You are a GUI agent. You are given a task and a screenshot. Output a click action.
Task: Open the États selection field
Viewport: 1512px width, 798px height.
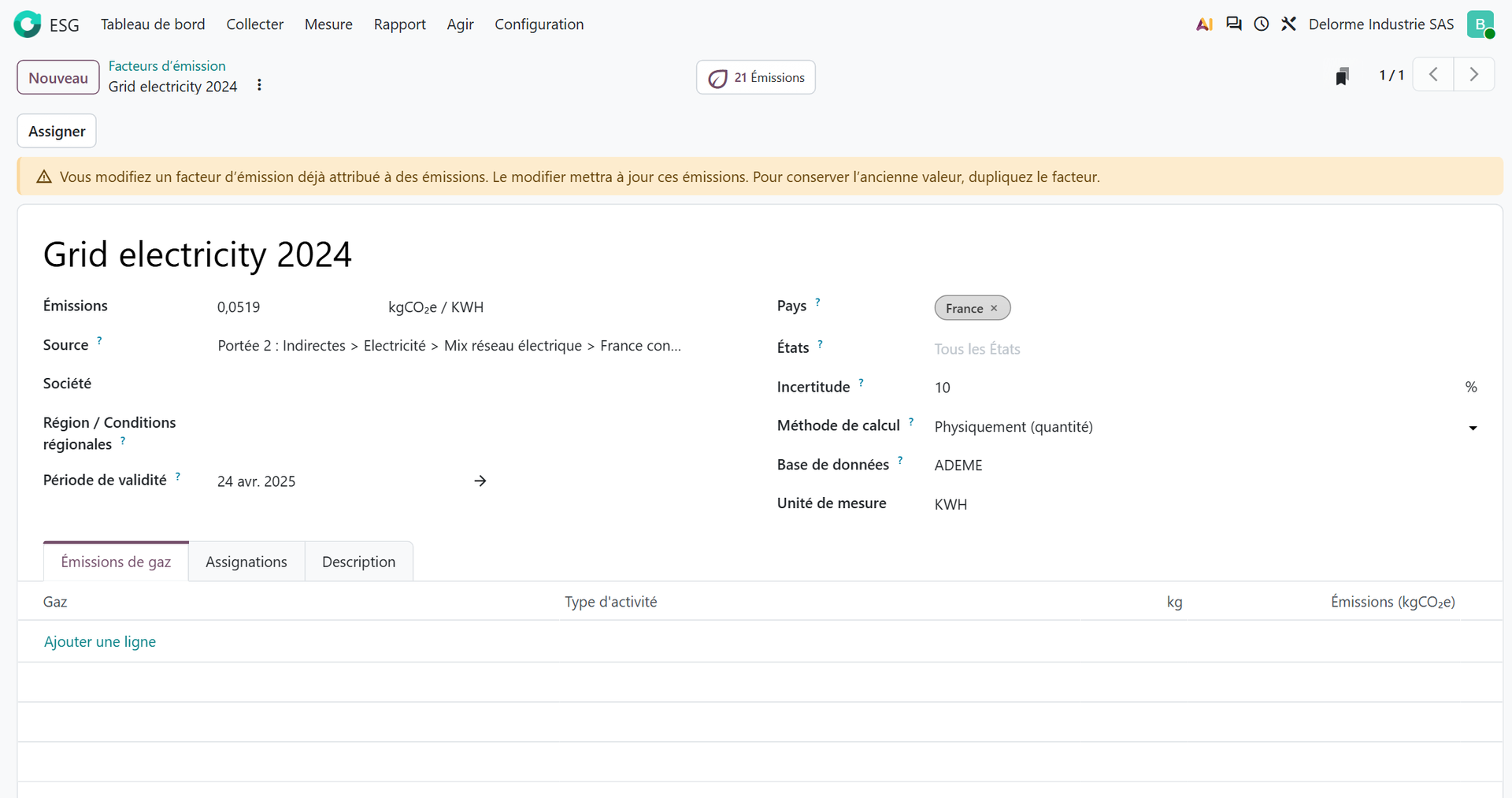(x=1206, y=349)
